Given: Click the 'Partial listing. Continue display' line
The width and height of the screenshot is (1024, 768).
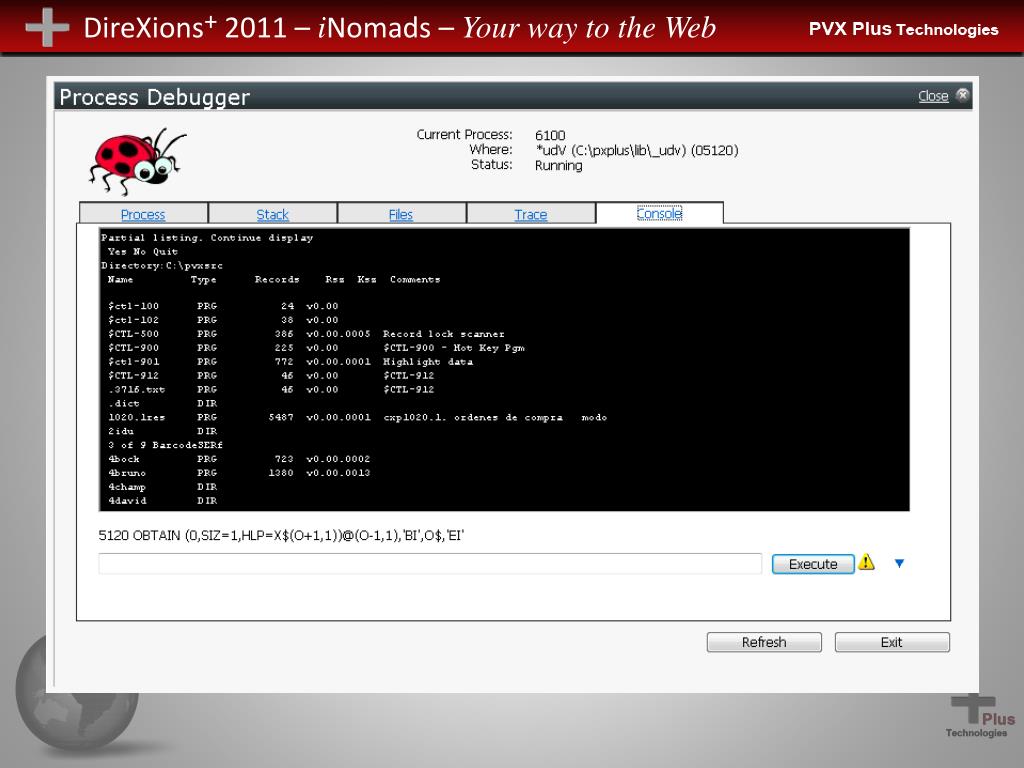Looking at the screenshot, I should pyautogui.click(x=207, y=238).
